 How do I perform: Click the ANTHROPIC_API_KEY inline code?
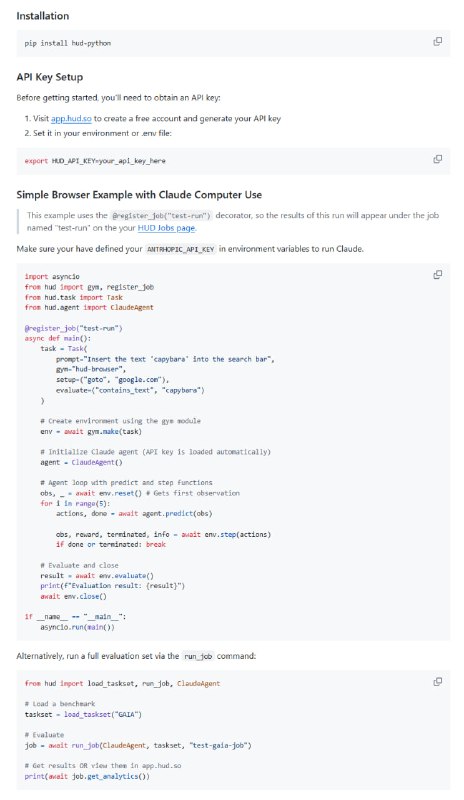point(181,249)
